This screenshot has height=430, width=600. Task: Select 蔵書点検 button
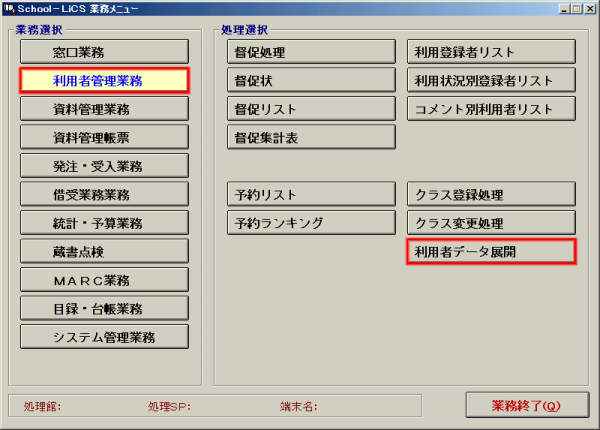(x=104, y=251)
